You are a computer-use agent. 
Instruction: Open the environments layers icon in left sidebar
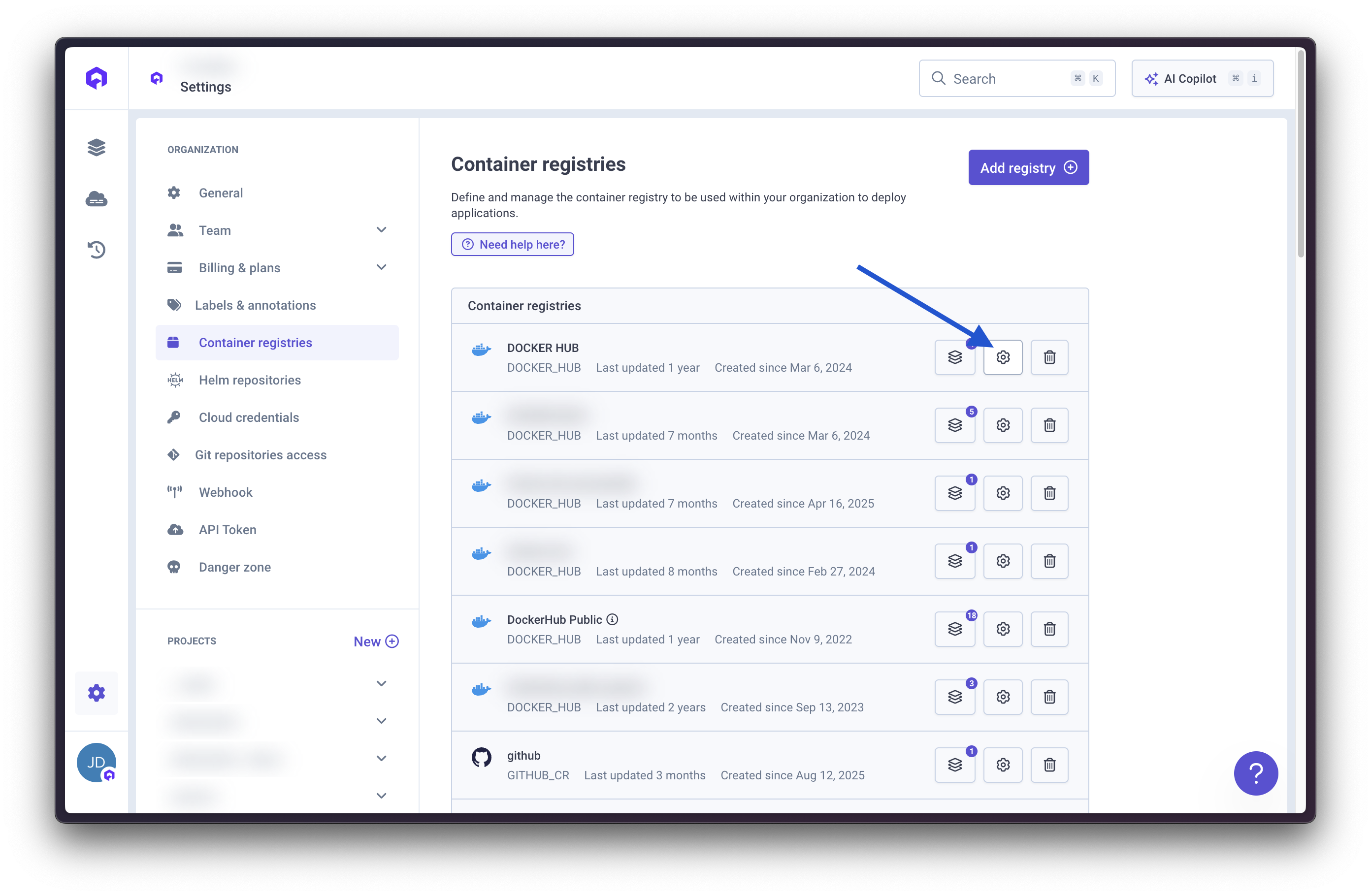pos(96,147)
